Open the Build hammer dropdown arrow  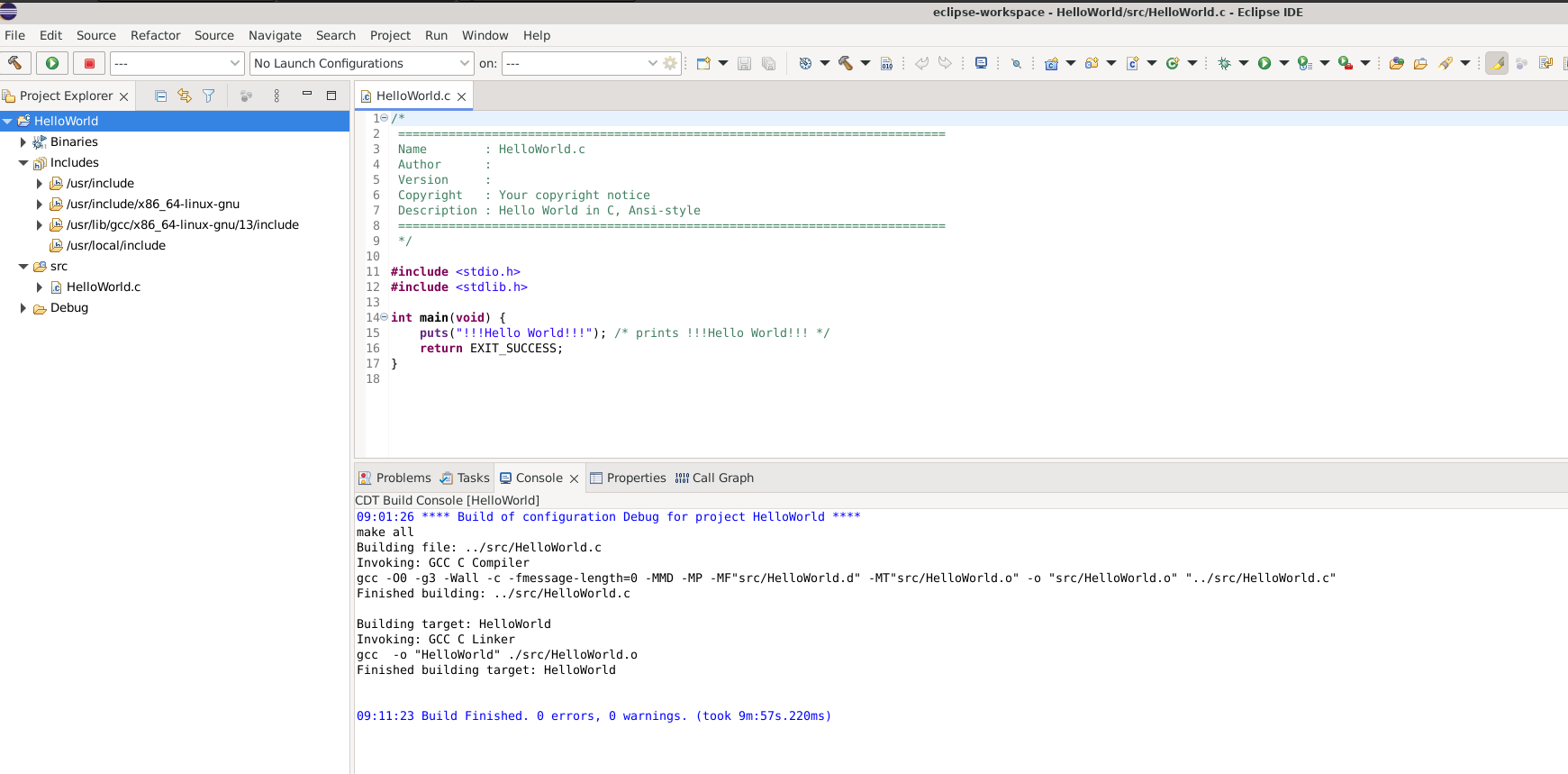pyautogui.click(x=866, y=63)
